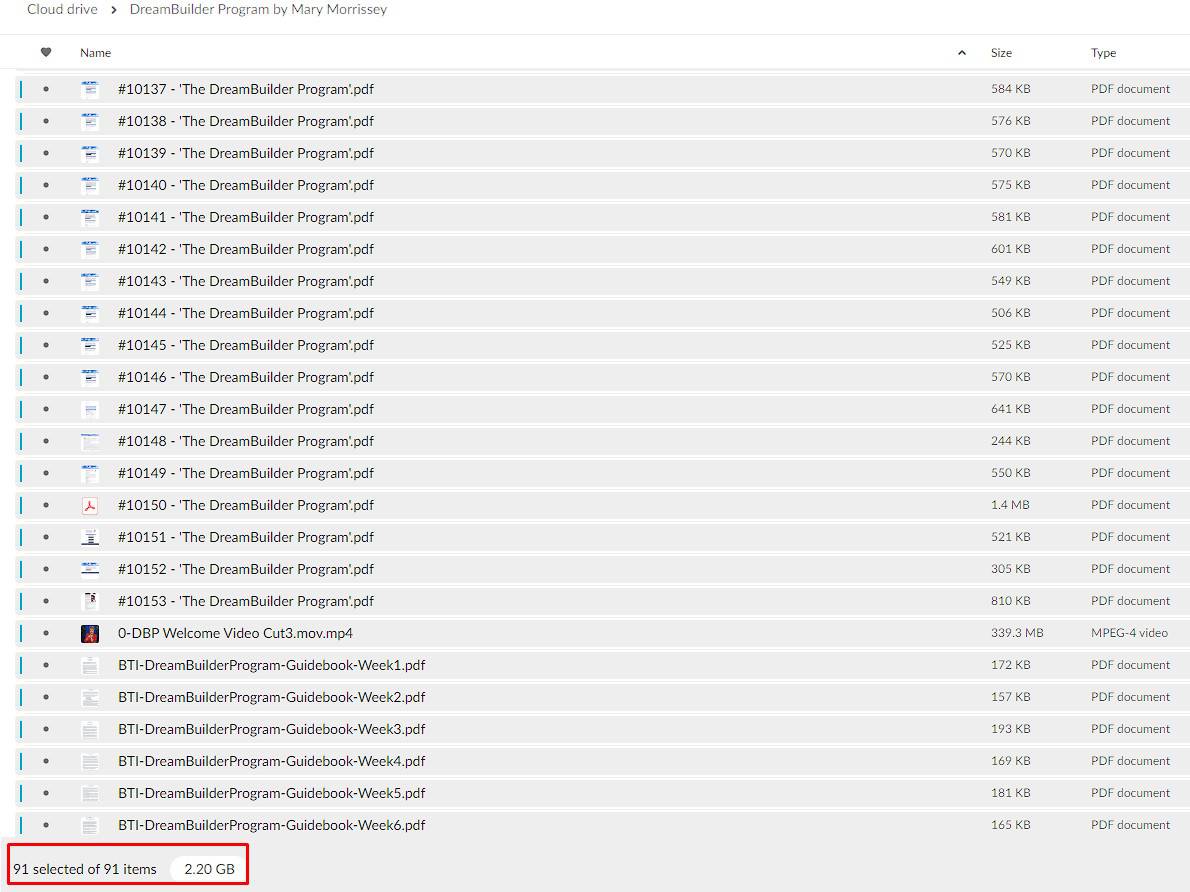Click the PDF icon of #10144
Screen dimensions: 1190x892
90,314
